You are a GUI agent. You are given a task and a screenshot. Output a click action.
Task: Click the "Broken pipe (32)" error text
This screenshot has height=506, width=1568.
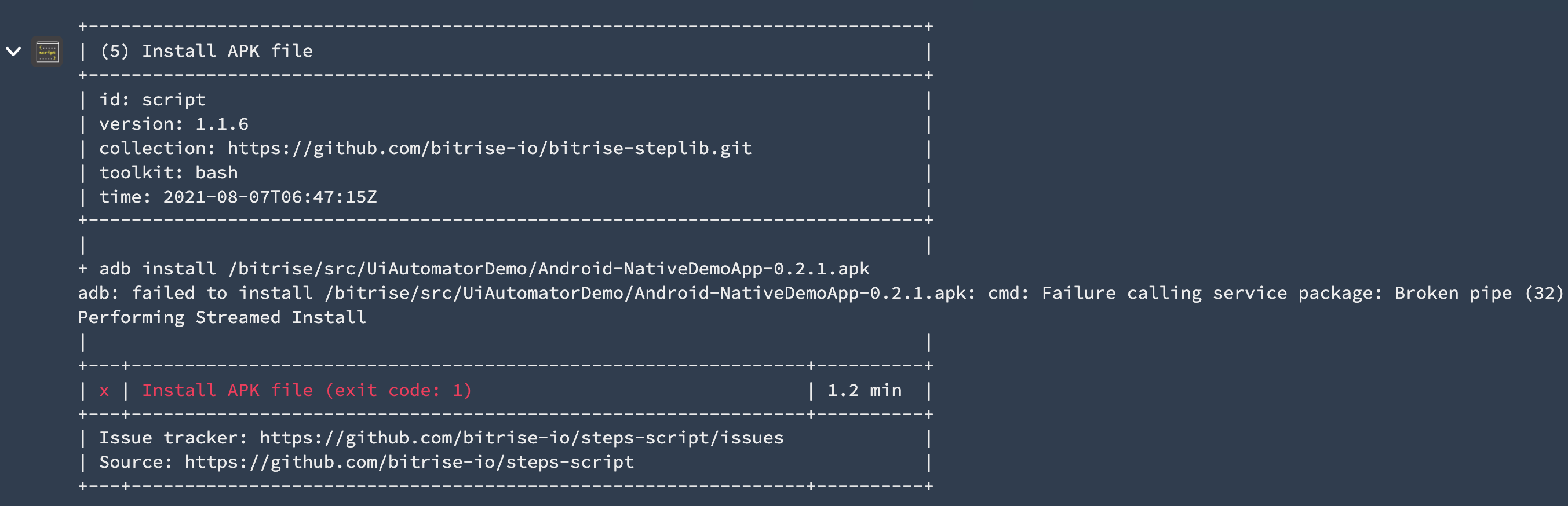point(1479,293)
